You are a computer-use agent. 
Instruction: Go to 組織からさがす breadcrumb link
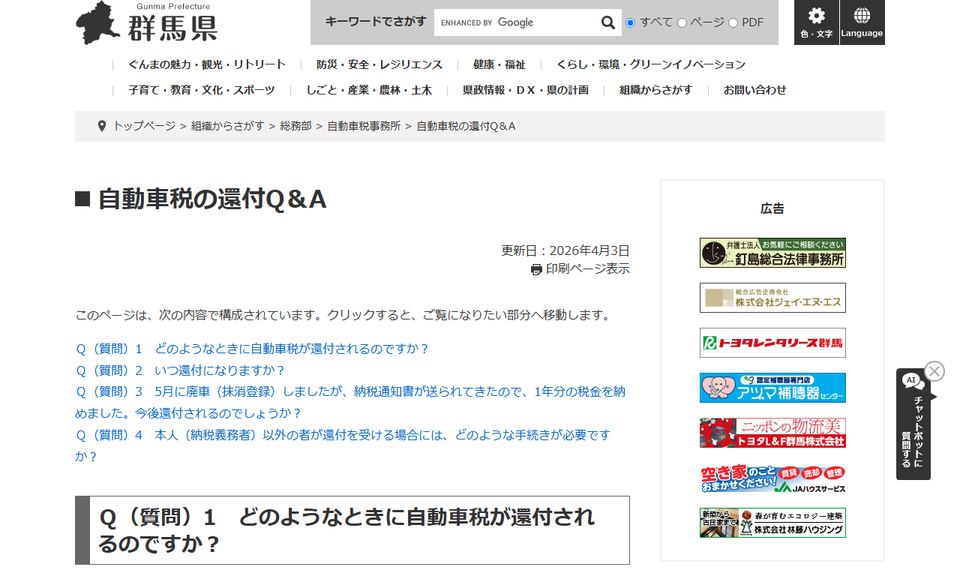pyautogui.click(x=227, y=126)
